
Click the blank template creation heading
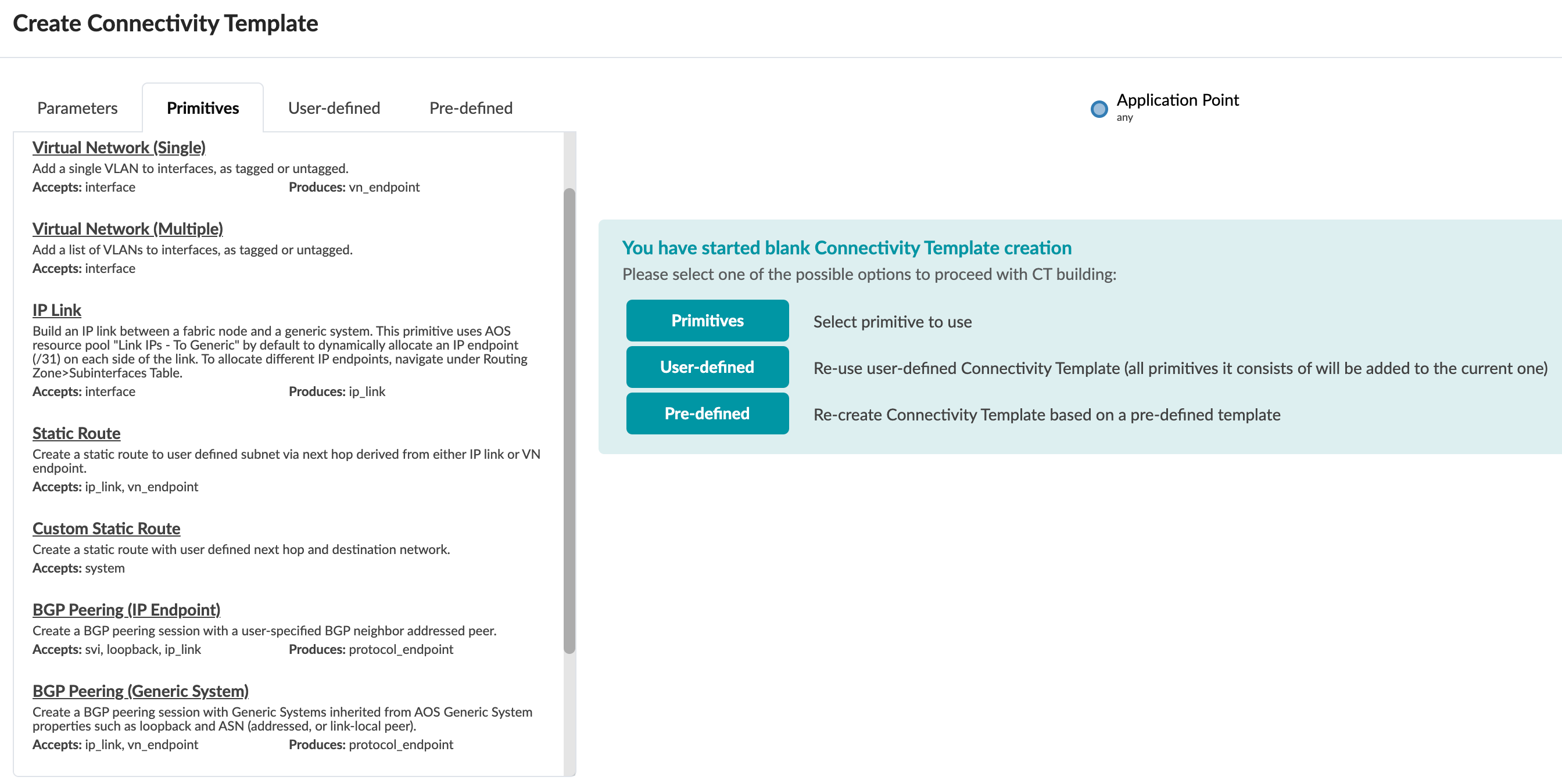(847, 248)
